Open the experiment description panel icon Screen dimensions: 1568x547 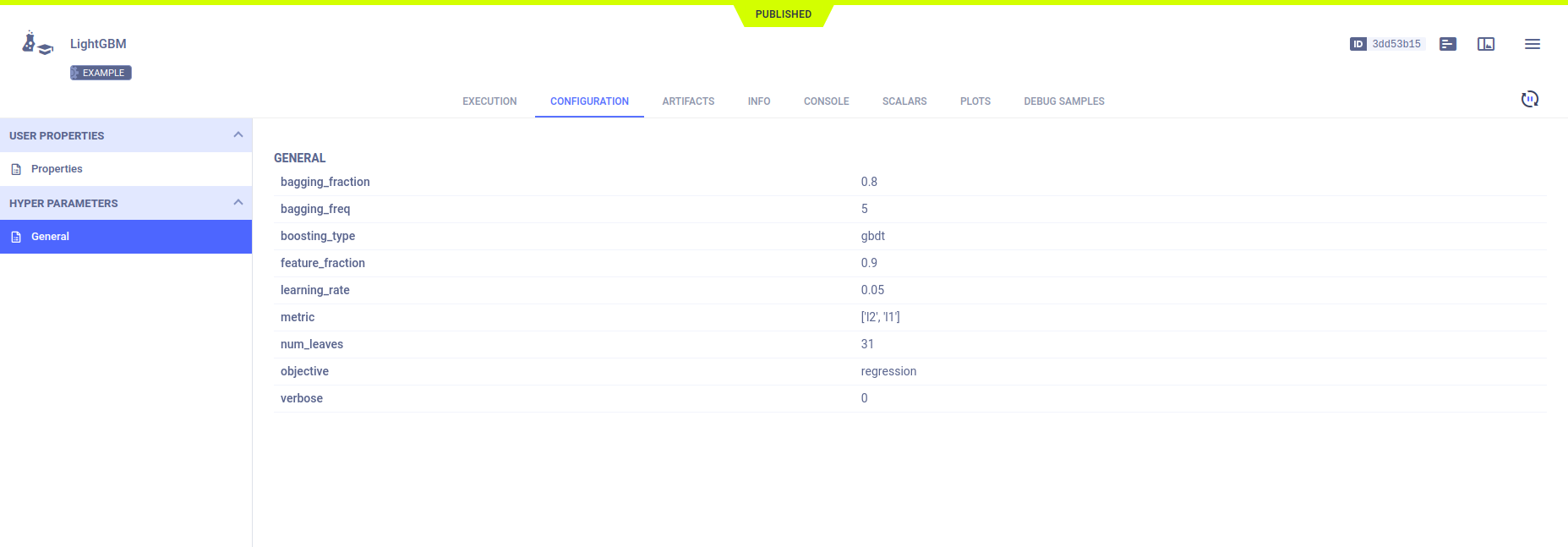(x=1447, y=44)
